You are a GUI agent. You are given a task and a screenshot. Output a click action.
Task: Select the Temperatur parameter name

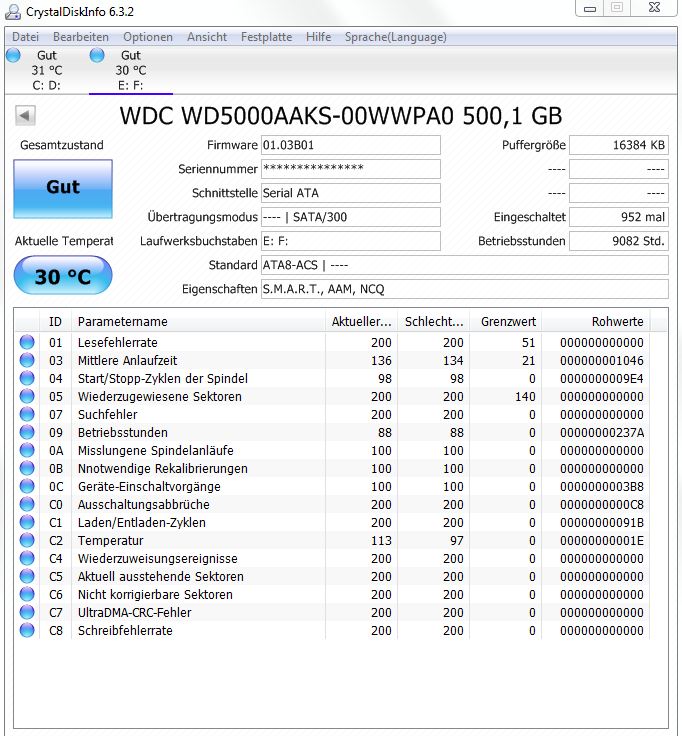111,541
